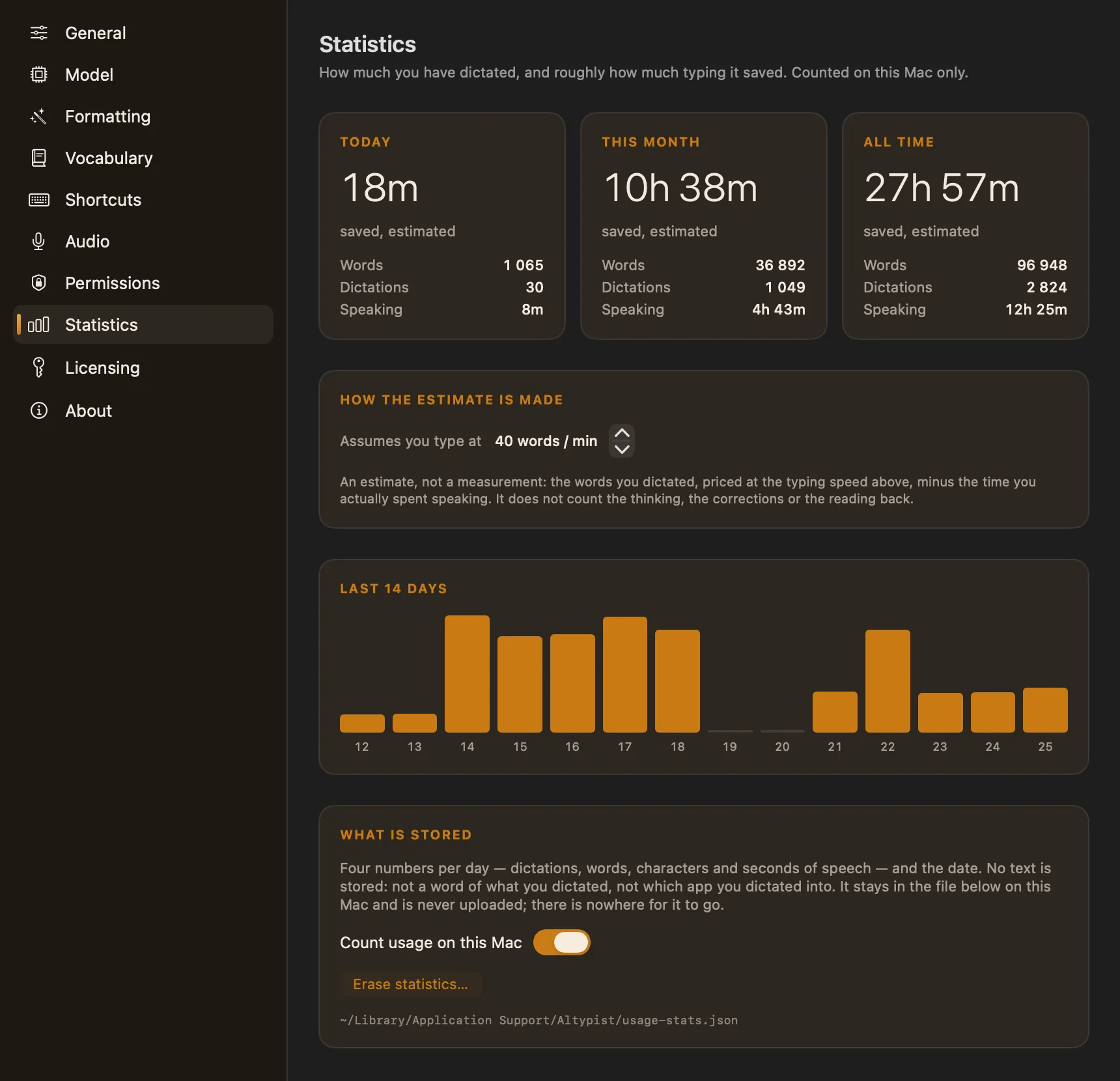This screenshot has height=1081, width=1120.
Task: Select the chart bar for day 15
Action: (520, 684)
